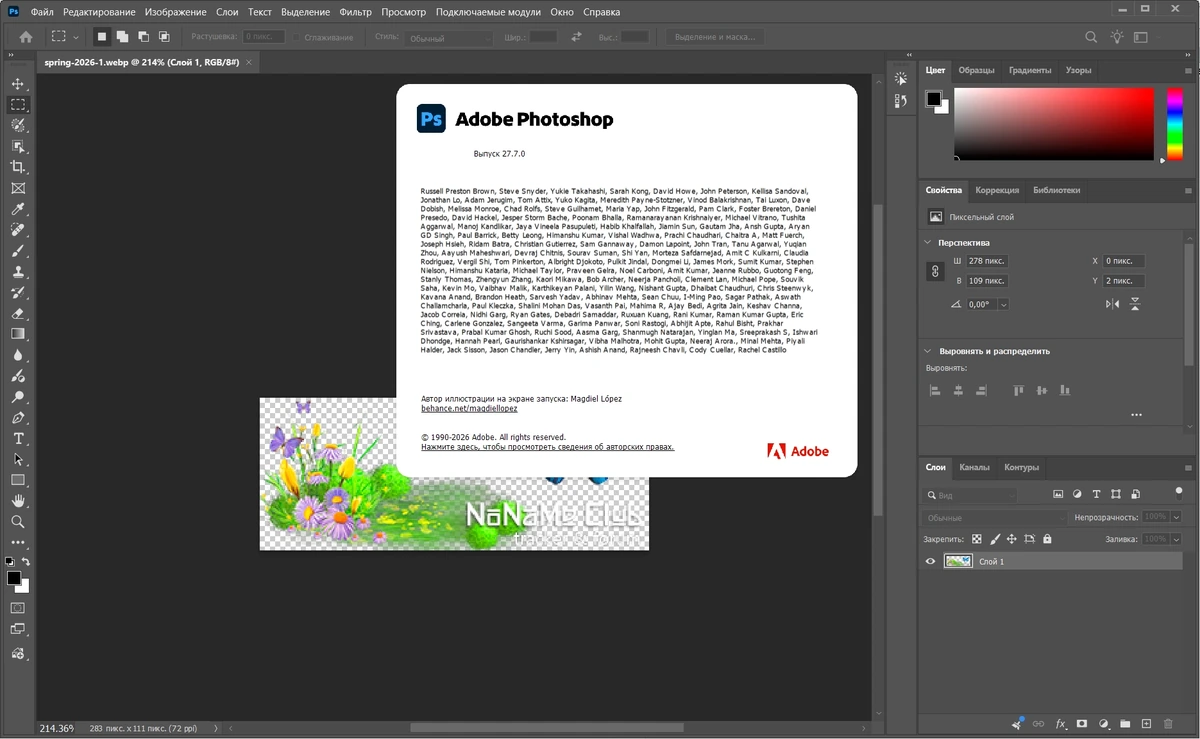Select the Path Selection tool

click(18, 460)
